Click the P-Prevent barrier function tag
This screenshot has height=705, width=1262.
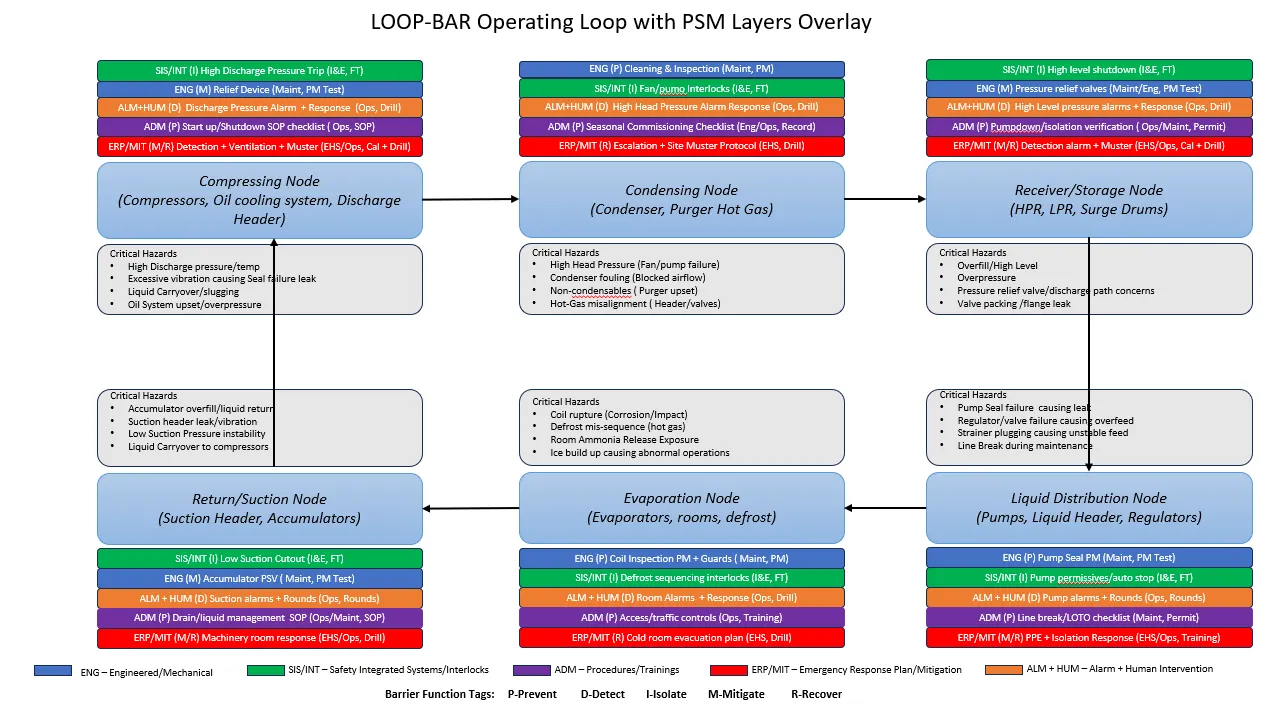coord(532,694)
